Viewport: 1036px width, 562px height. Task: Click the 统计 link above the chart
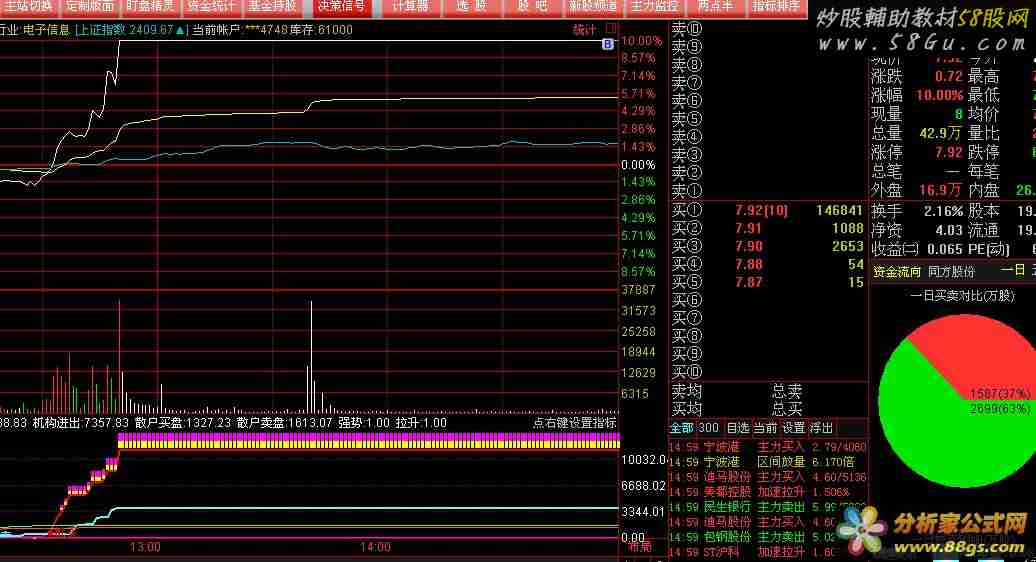click(x=583, y=30)
